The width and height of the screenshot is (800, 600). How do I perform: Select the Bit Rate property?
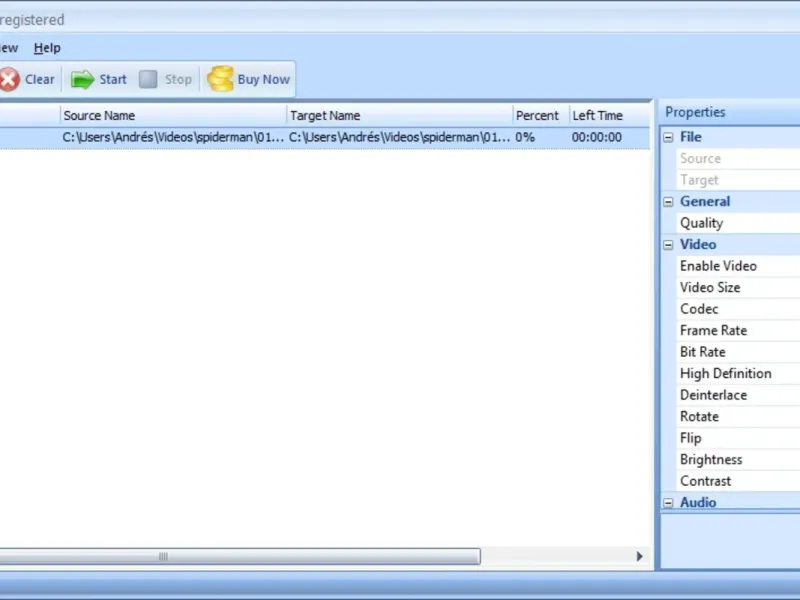[x=739, y=352]
